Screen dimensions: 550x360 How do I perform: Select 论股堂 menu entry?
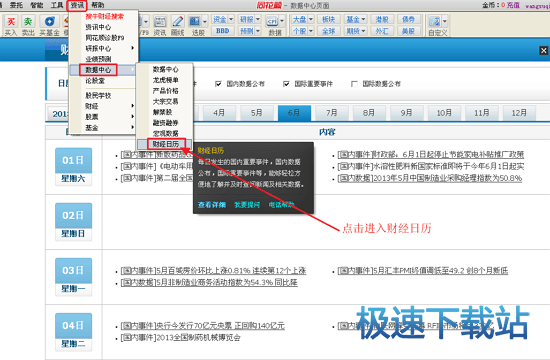[x=103, y=81]
